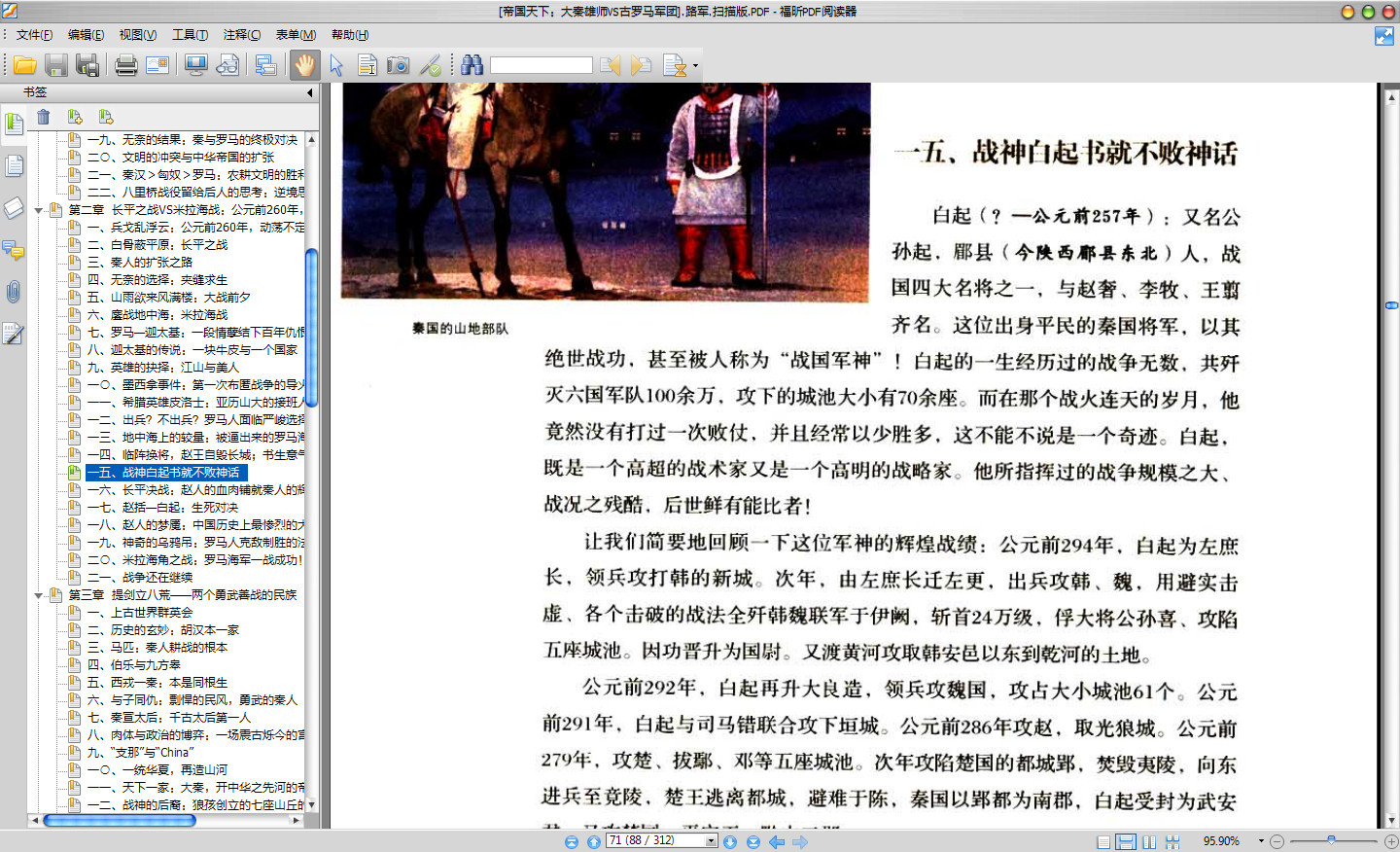Open bookmark 三、马匹：秦人耕战的根本
Viewport: 1400px width, 852px height.
(157, 648)
